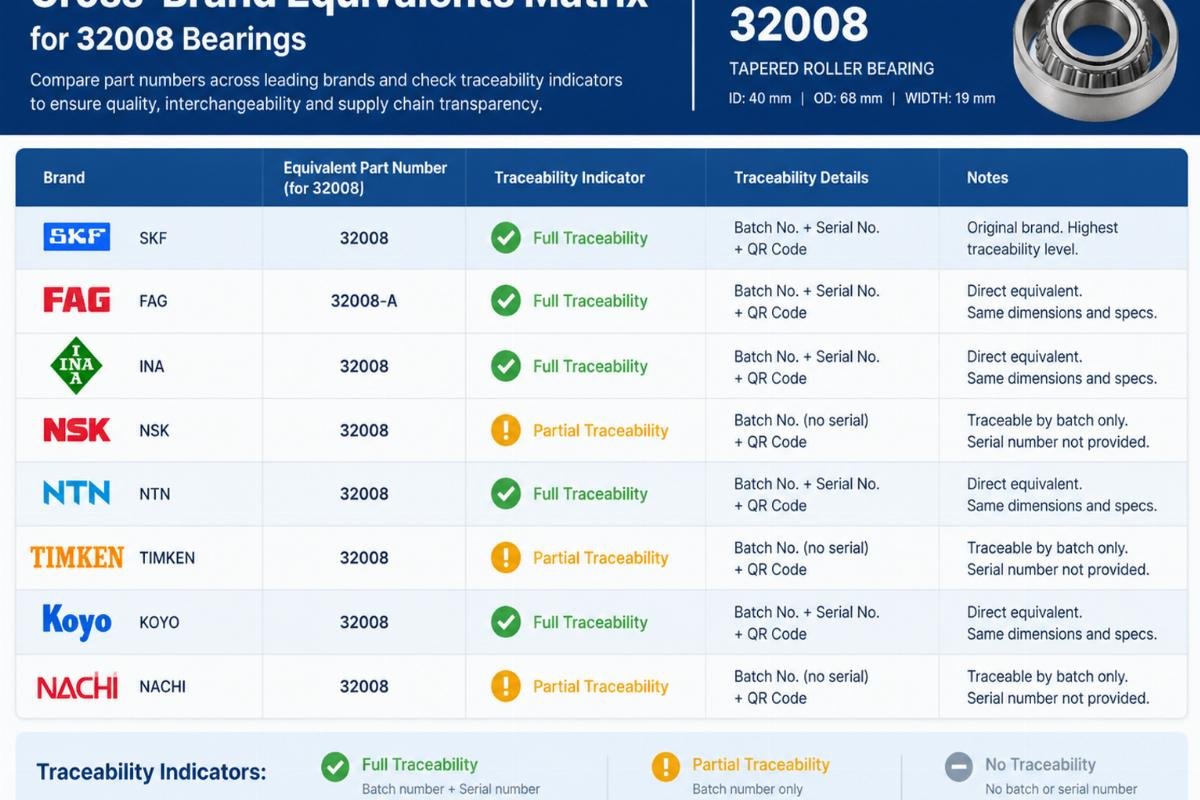Click the 'ID: 40 mm' dimension
Screen dimensions: 1200x800
pos(760,98)
